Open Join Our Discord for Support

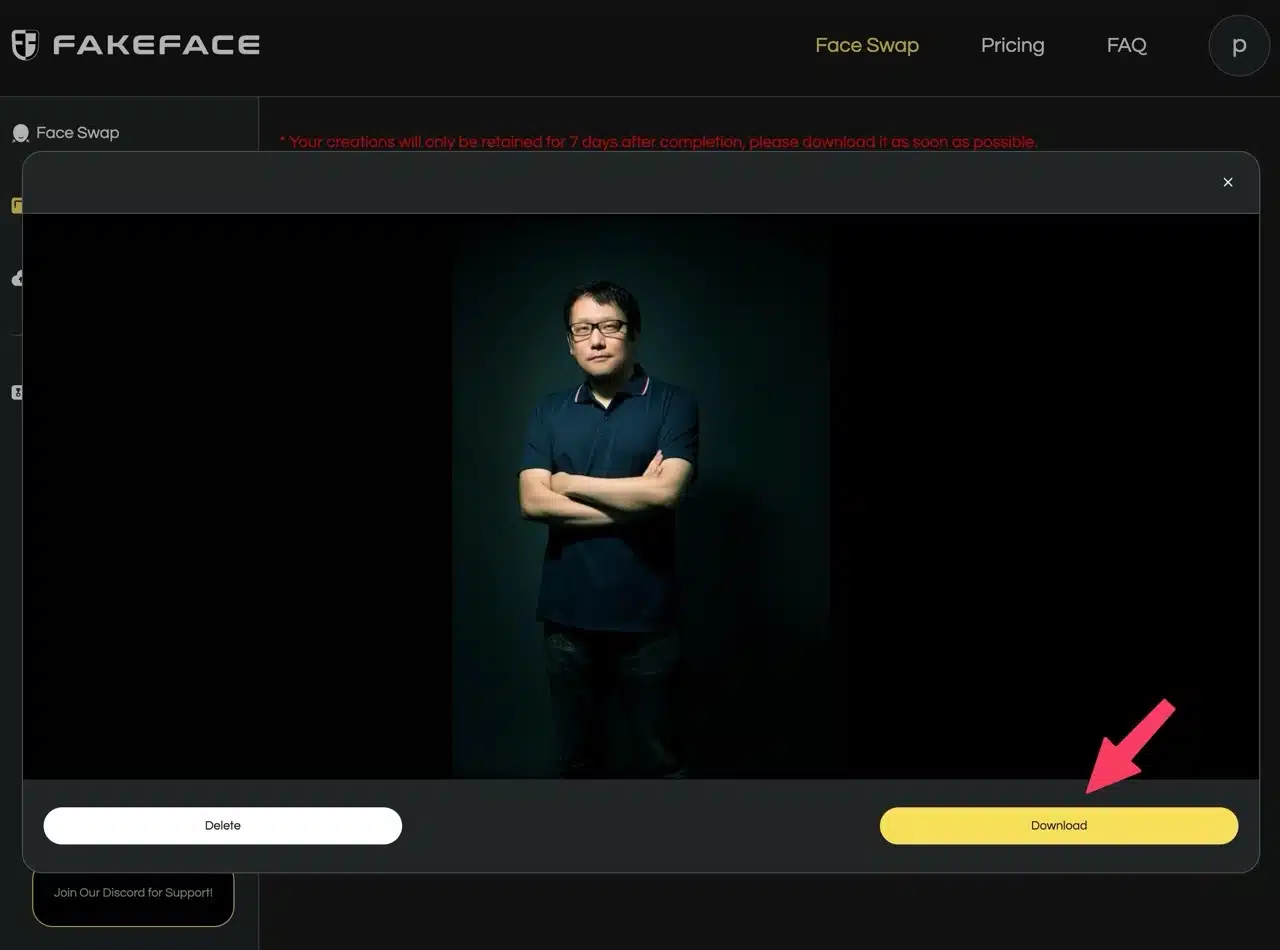click(133, 892)
